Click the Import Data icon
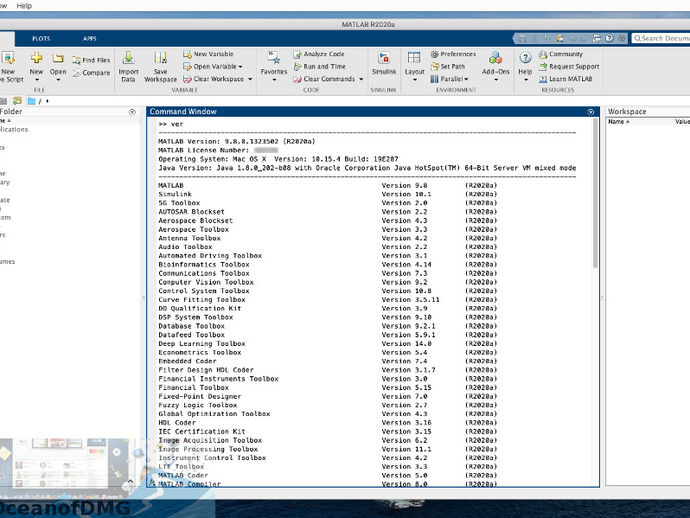The height and width of the screenshot is (518, 690). pyautogui.click(x=128, y=58)
